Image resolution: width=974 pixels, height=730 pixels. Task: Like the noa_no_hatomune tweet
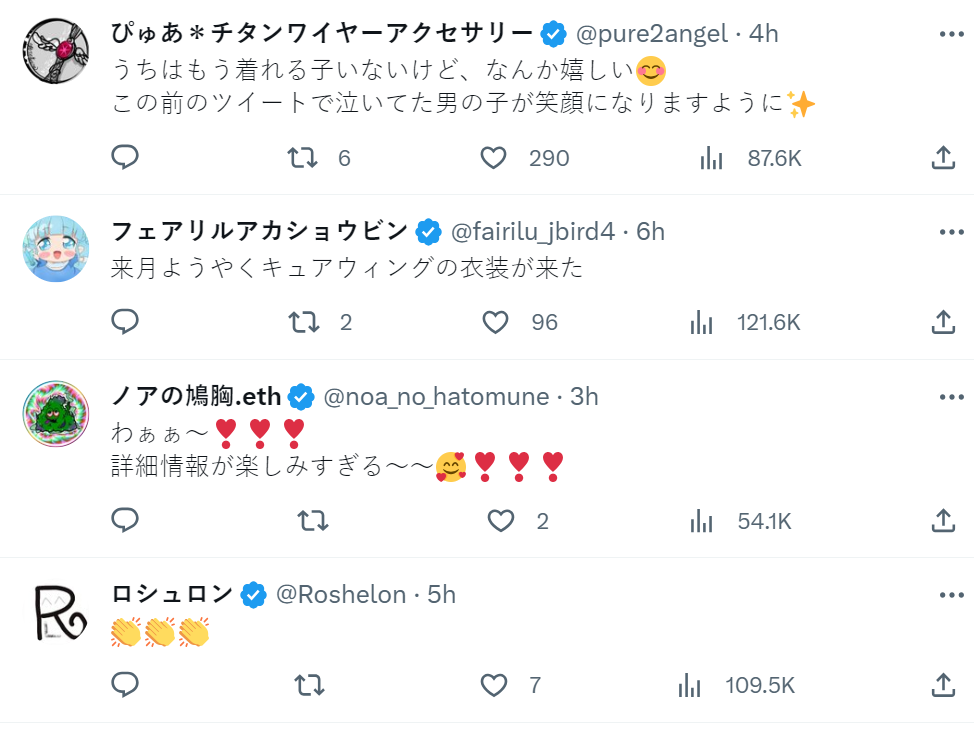[500, 520]
